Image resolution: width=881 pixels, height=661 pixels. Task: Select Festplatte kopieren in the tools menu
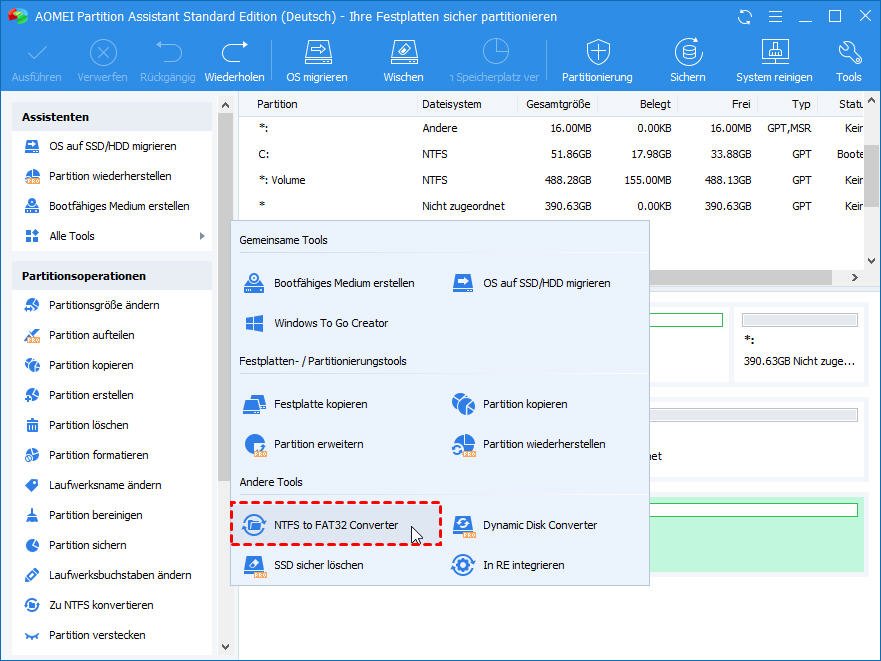point(305,404)
